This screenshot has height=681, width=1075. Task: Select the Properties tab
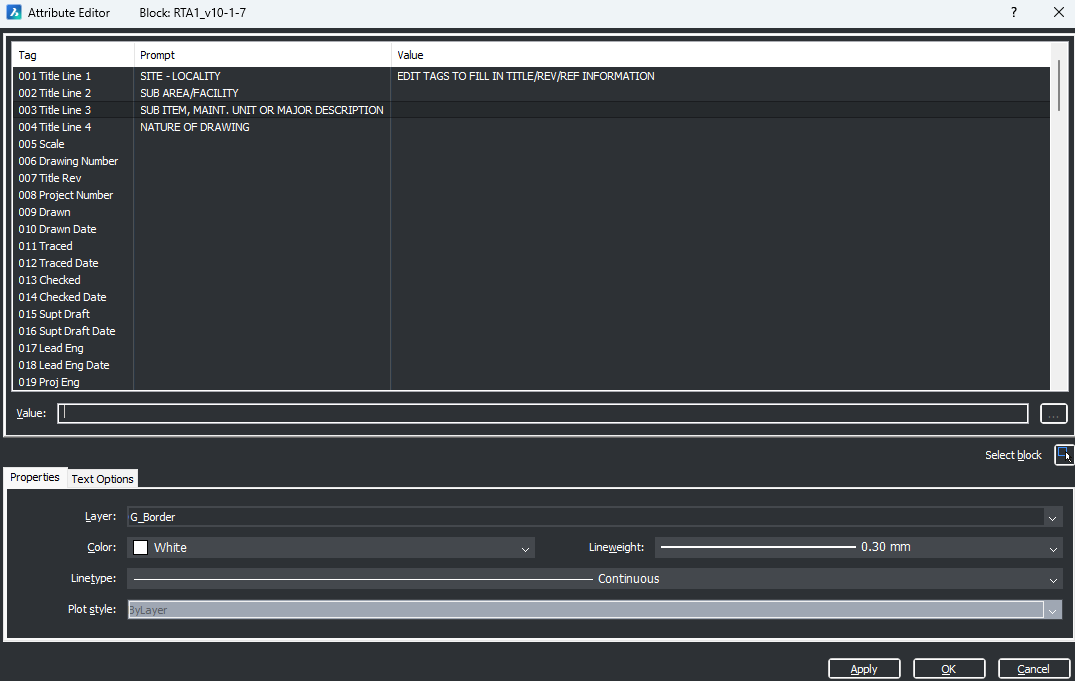(35, 478)
